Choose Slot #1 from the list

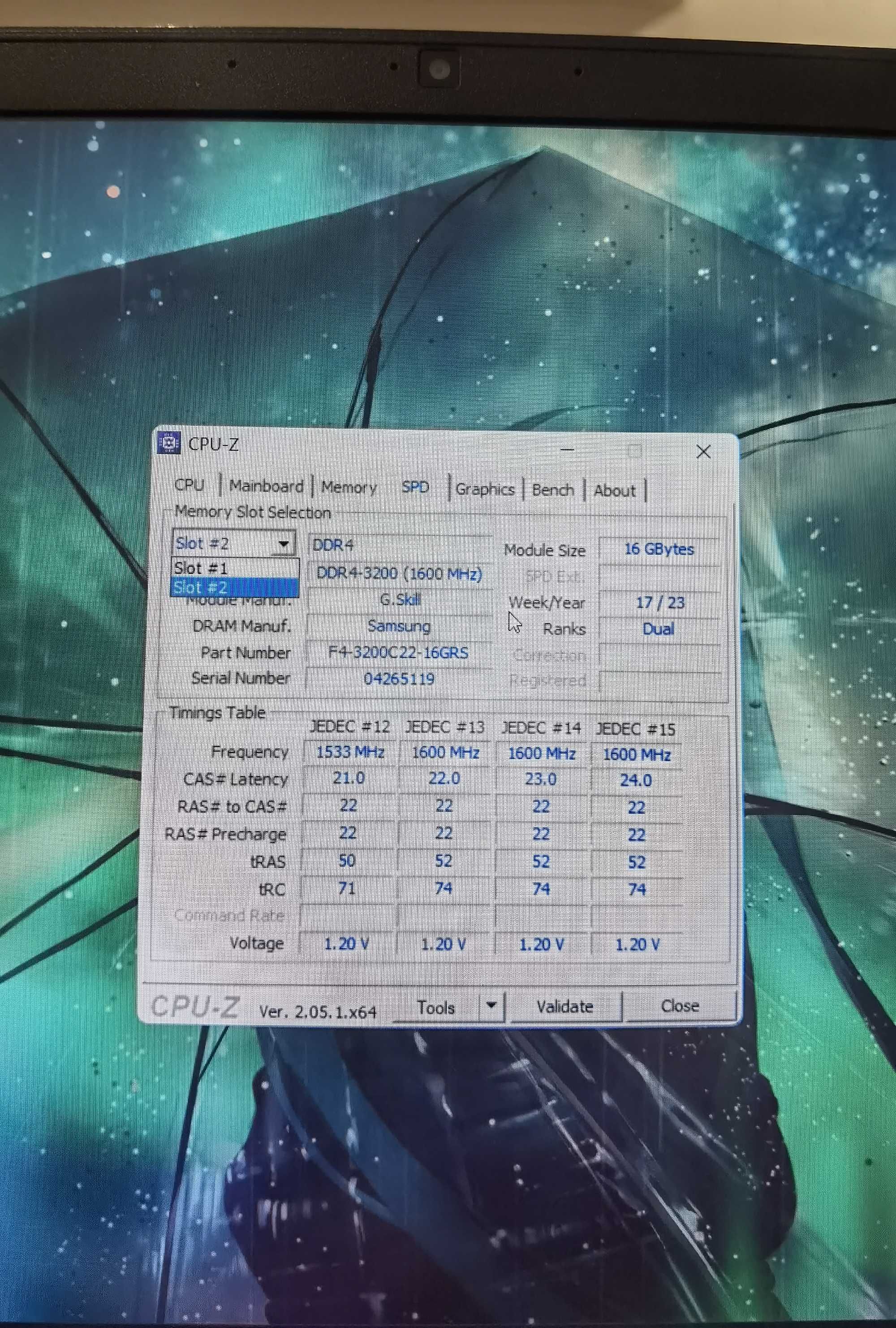point(235,568)
